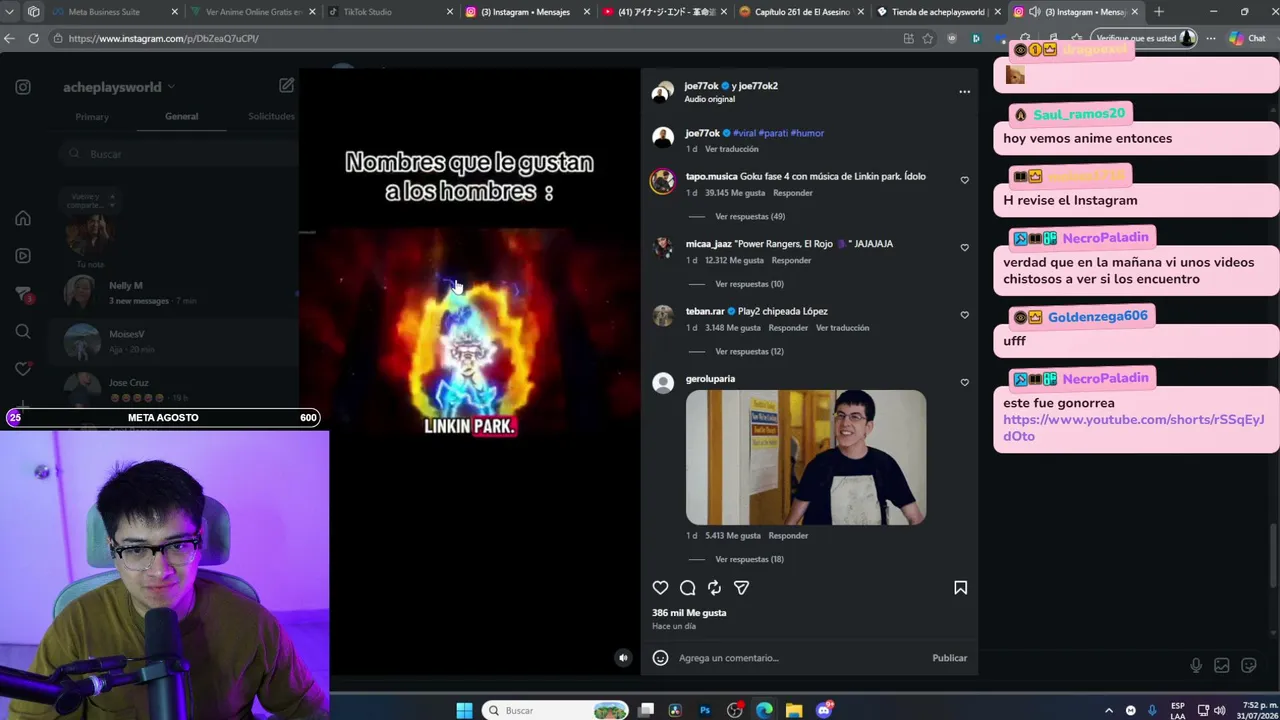The height and width of the screenshot is (720, 1280).
Task: Click the #viral hashtag in the caption
Action: (x=744, y=133)
